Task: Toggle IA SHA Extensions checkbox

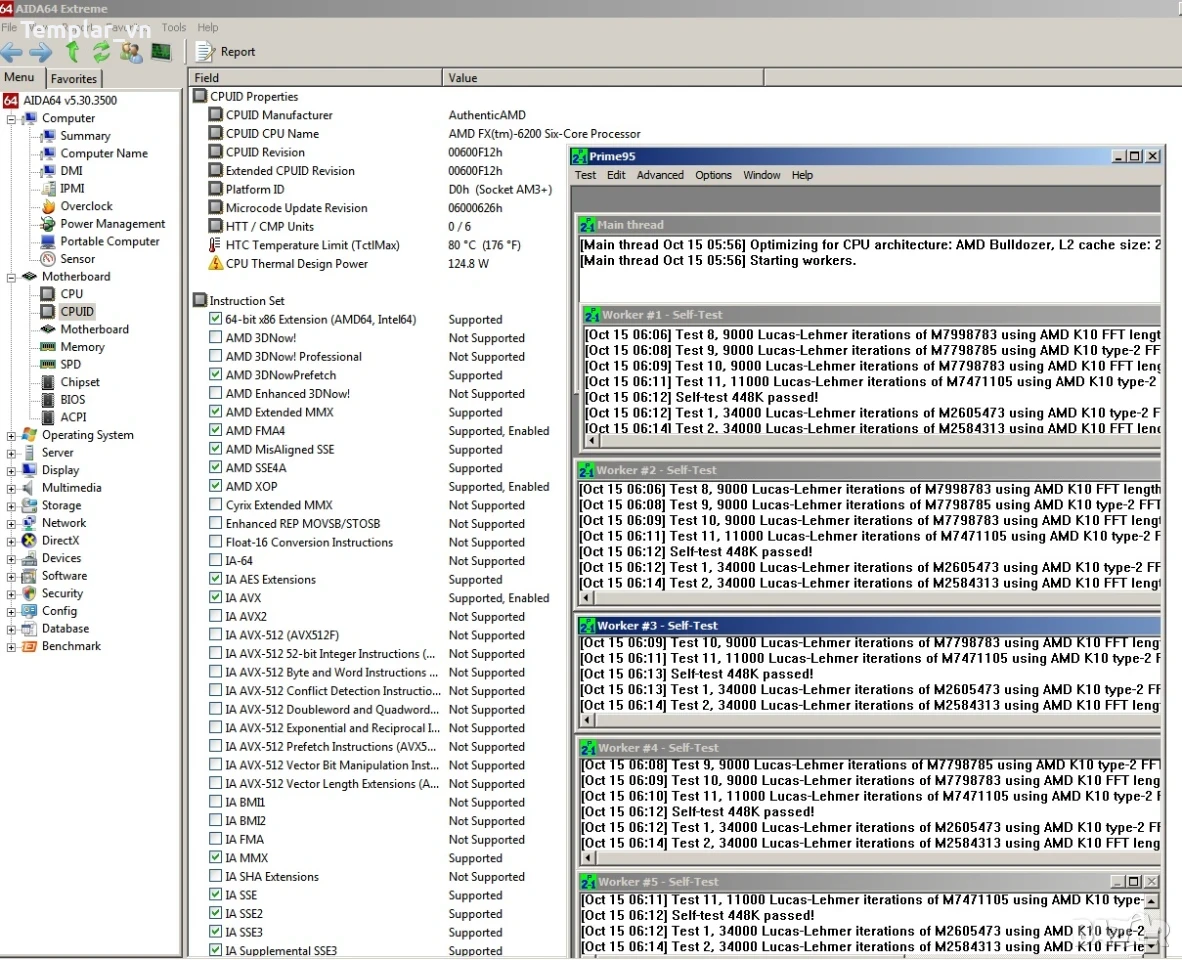Action: [x=216, y=876]
